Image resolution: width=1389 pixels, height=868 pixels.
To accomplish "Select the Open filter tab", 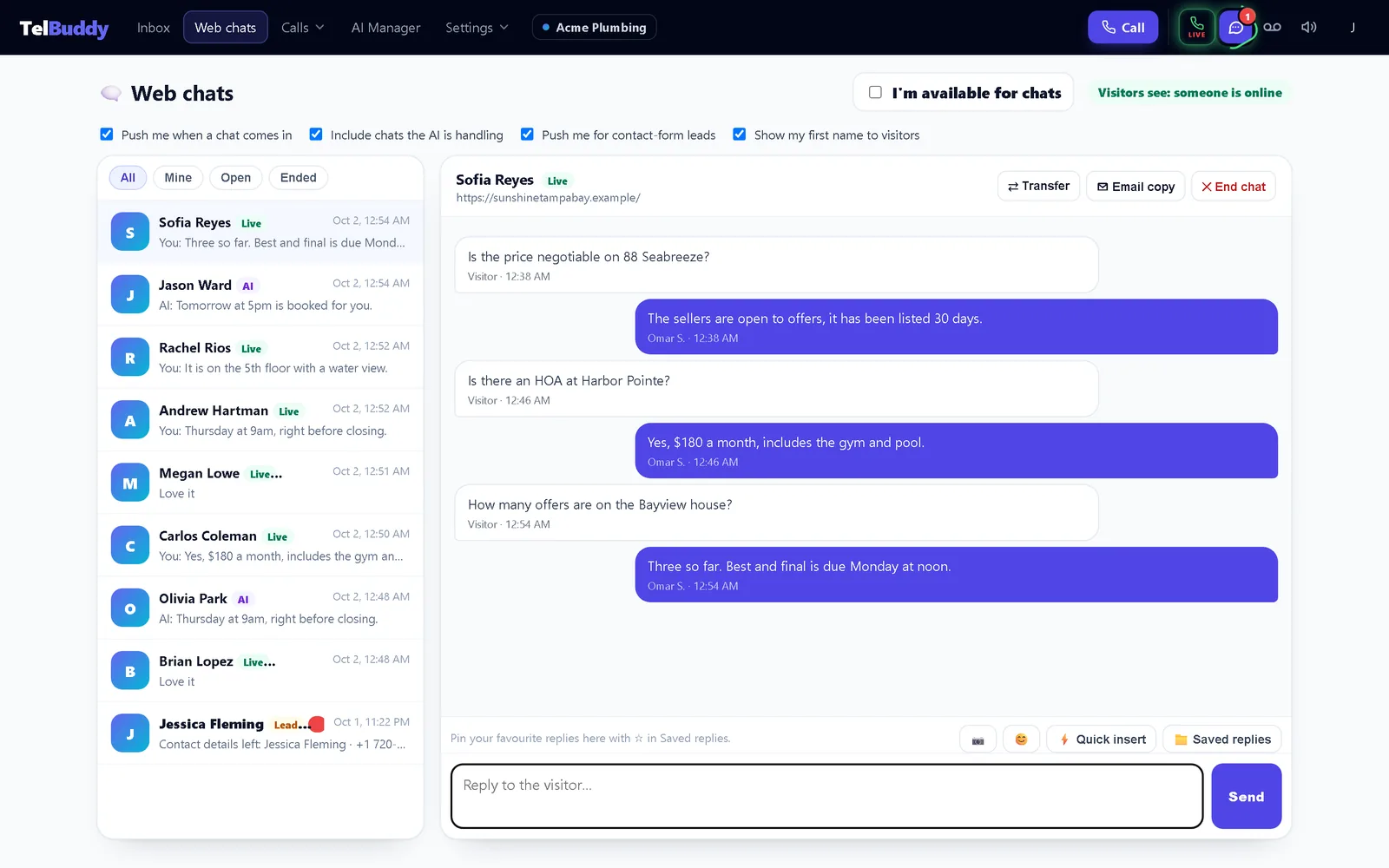I will point(235,178).
